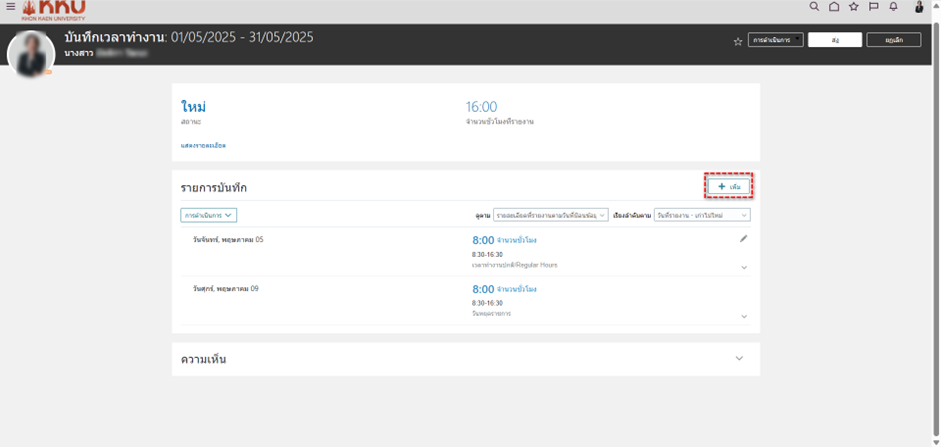
Task: Click the star icon beside header actions dropdown
Action: click(x=738, y=41)
